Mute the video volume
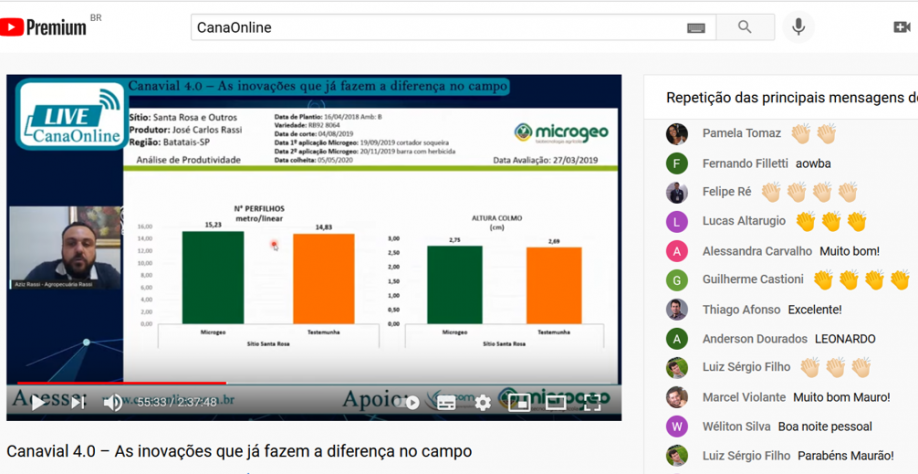 tap(112, 402)
